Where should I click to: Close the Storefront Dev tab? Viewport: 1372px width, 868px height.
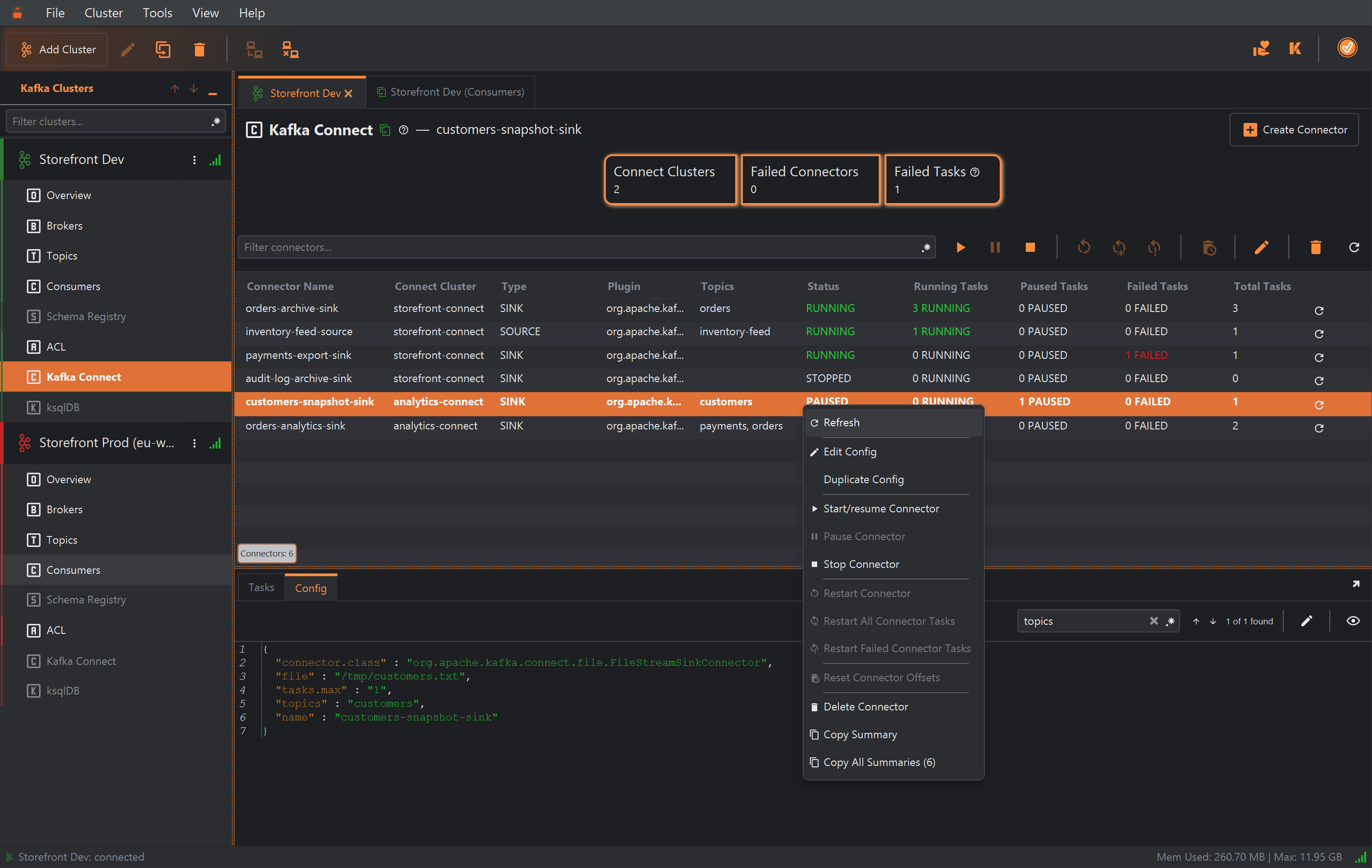348,93
